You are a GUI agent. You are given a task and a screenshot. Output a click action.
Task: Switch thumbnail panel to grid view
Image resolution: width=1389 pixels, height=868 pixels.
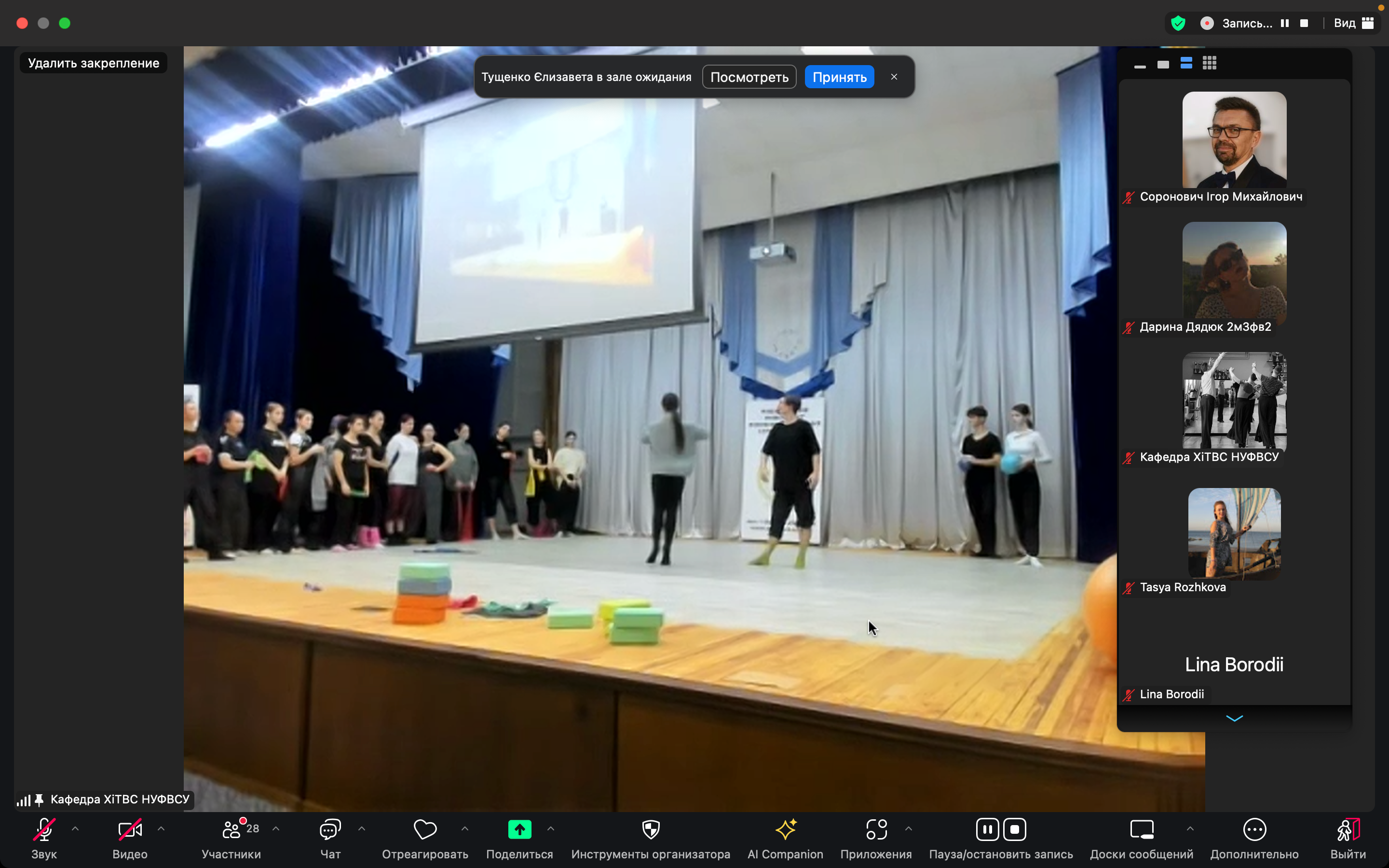pos(1210,63)
